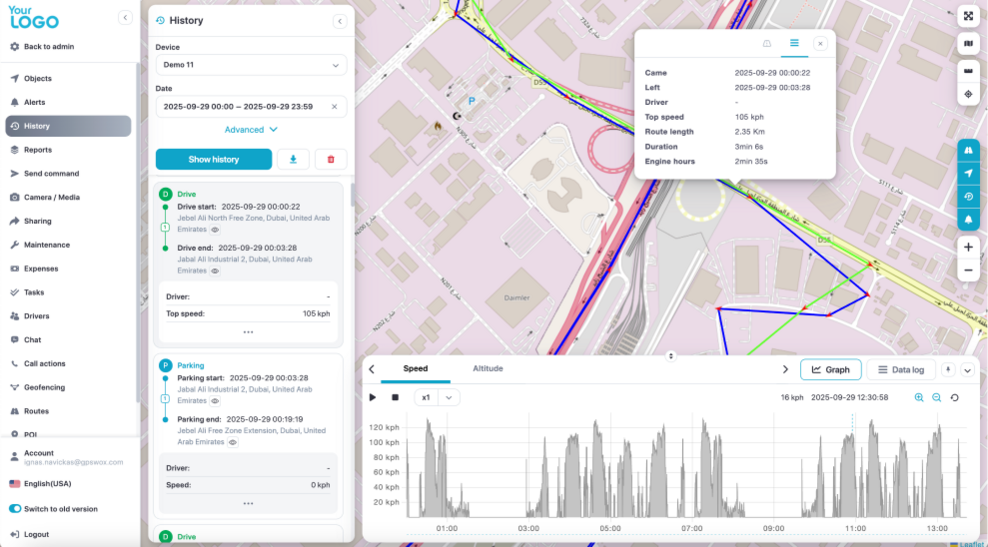Reset the graph zoom
Screen dimensions: 988x547
[954, 397]
